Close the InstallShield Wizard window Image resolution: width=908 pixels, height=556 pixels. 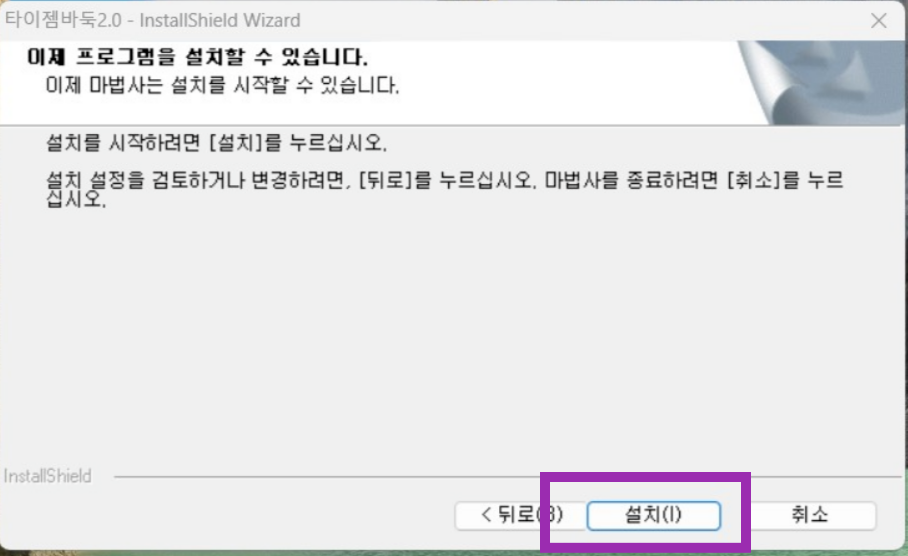pyautogui.click(x=878, y=20)
